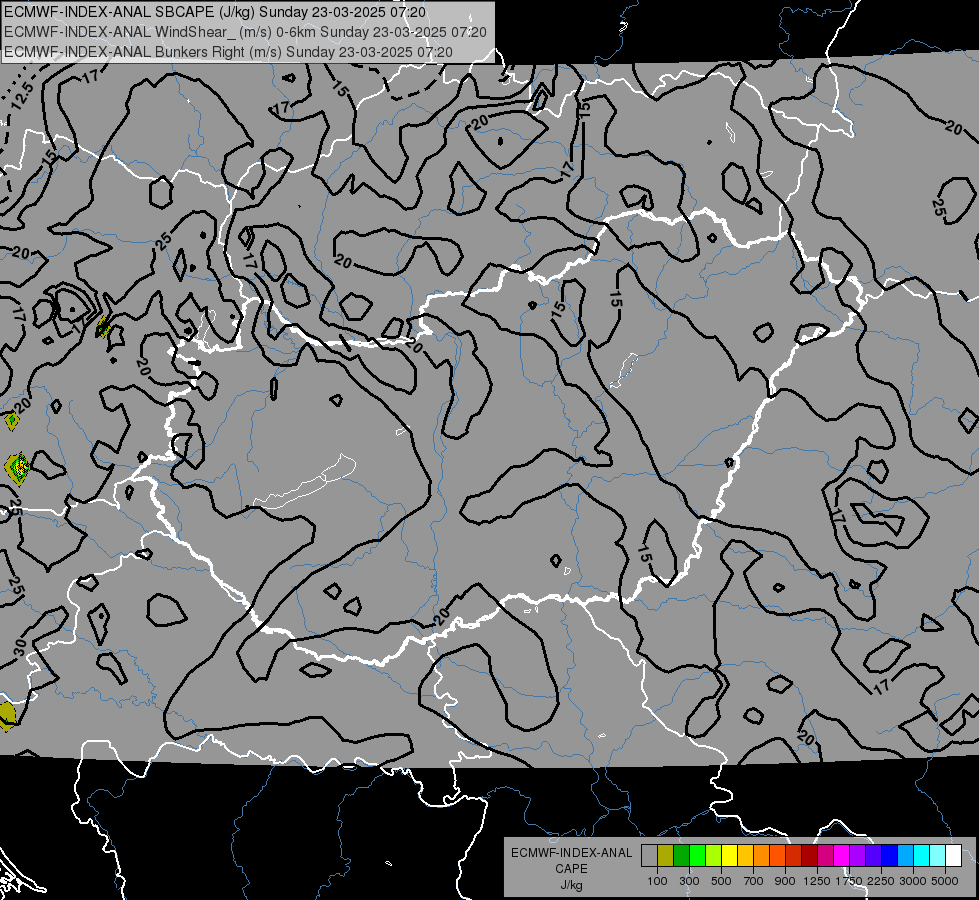Pick the cyan swatch after 3000
The width and height of the screenshot is (979, 900).
click(x=922, y=856)
